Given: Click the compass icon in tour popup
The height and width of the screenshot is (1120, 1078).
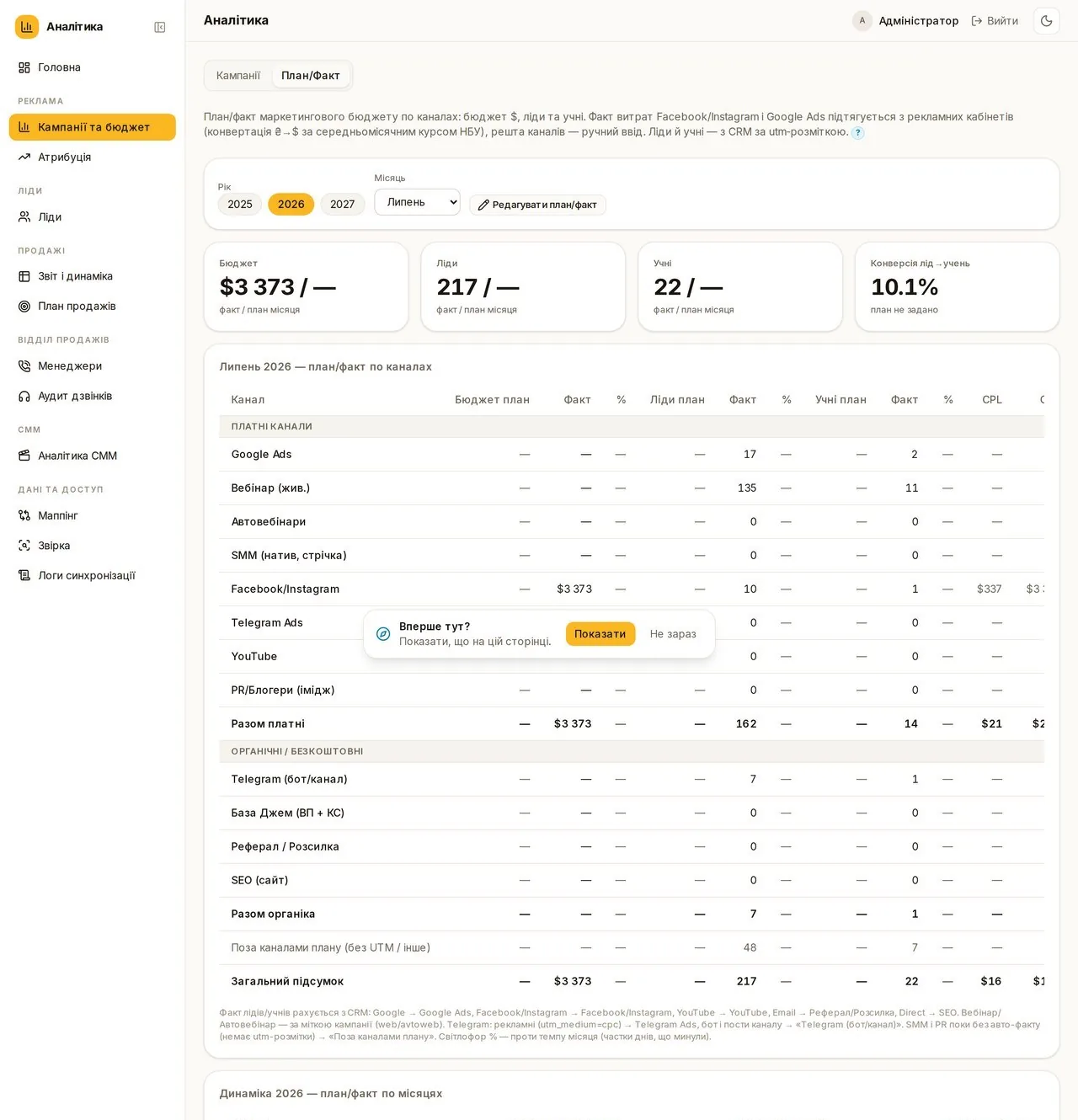Looking at the screenshot, I should click(x=383, y=634).
